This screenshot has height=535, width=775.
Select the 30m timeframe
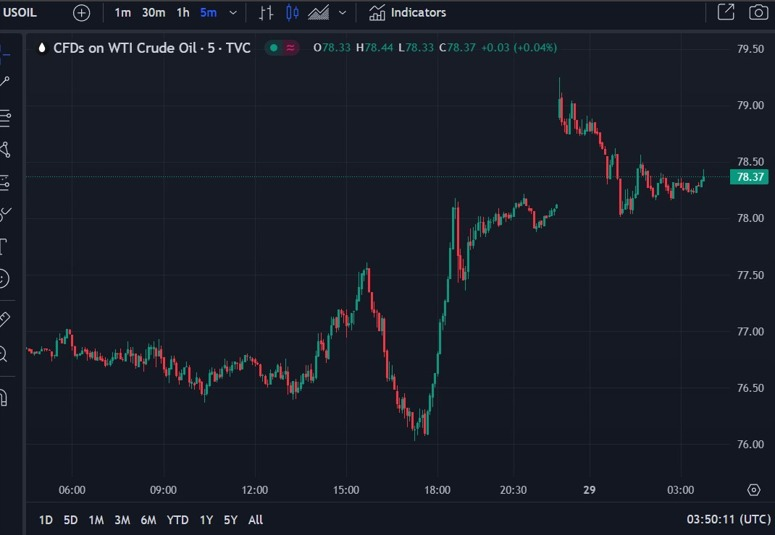coord(154,13)
